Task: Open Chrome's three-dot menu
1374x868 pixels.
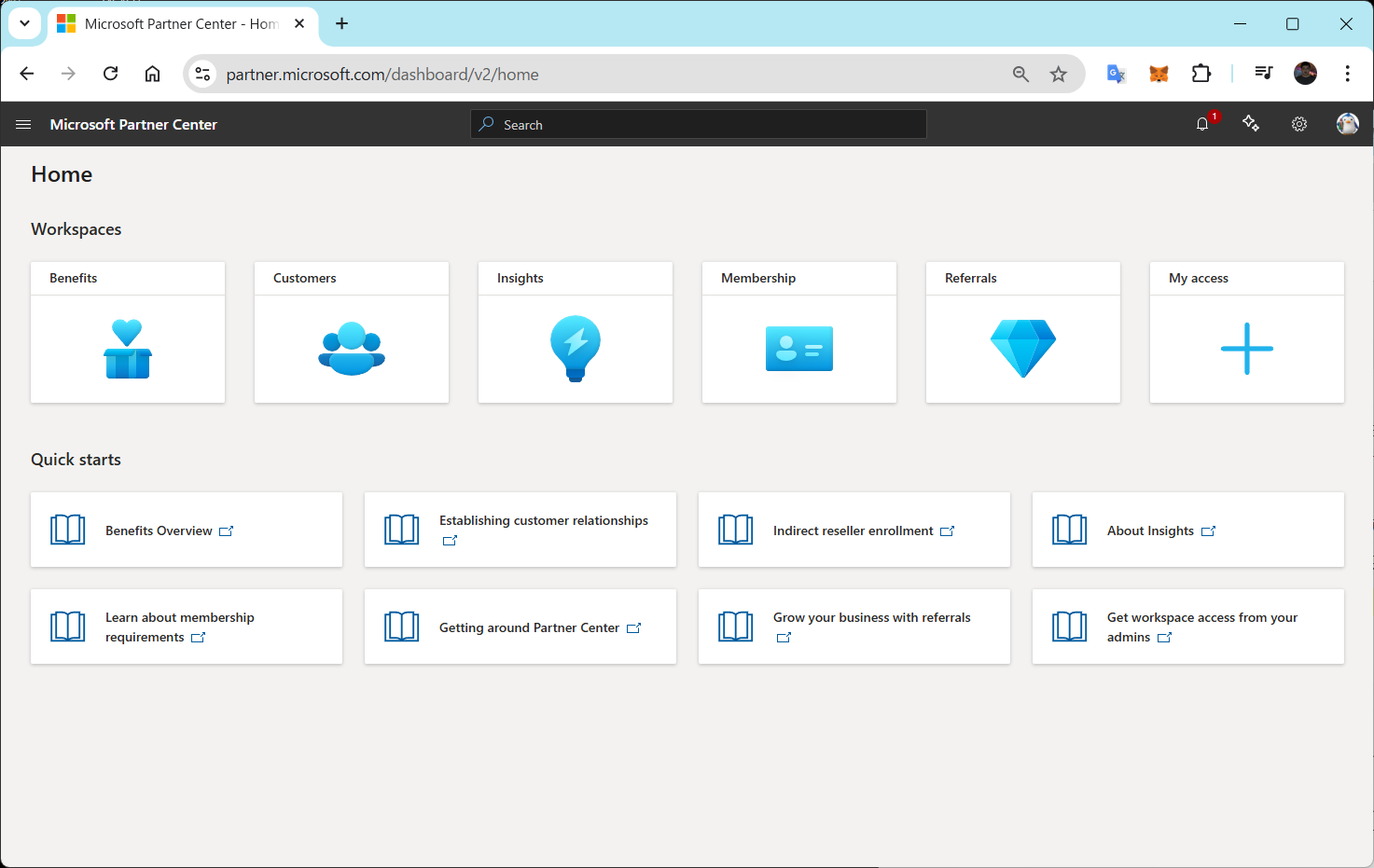Action: (x=1348, y=73)
